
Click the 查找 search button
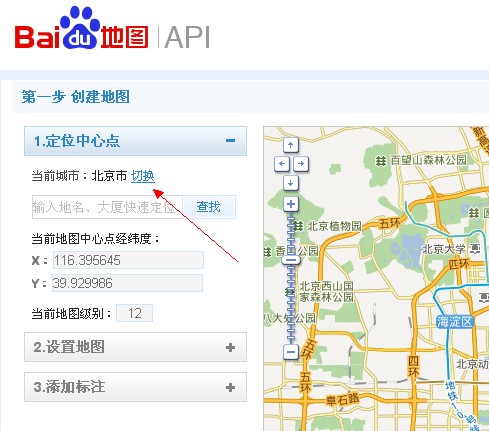[209, 207]
